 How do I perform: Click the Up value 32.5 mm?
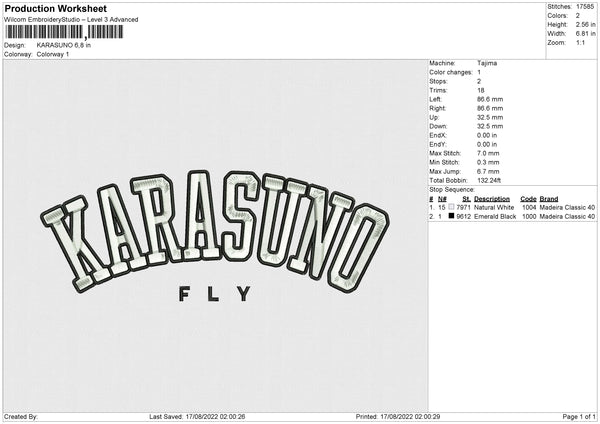point(490,117)
